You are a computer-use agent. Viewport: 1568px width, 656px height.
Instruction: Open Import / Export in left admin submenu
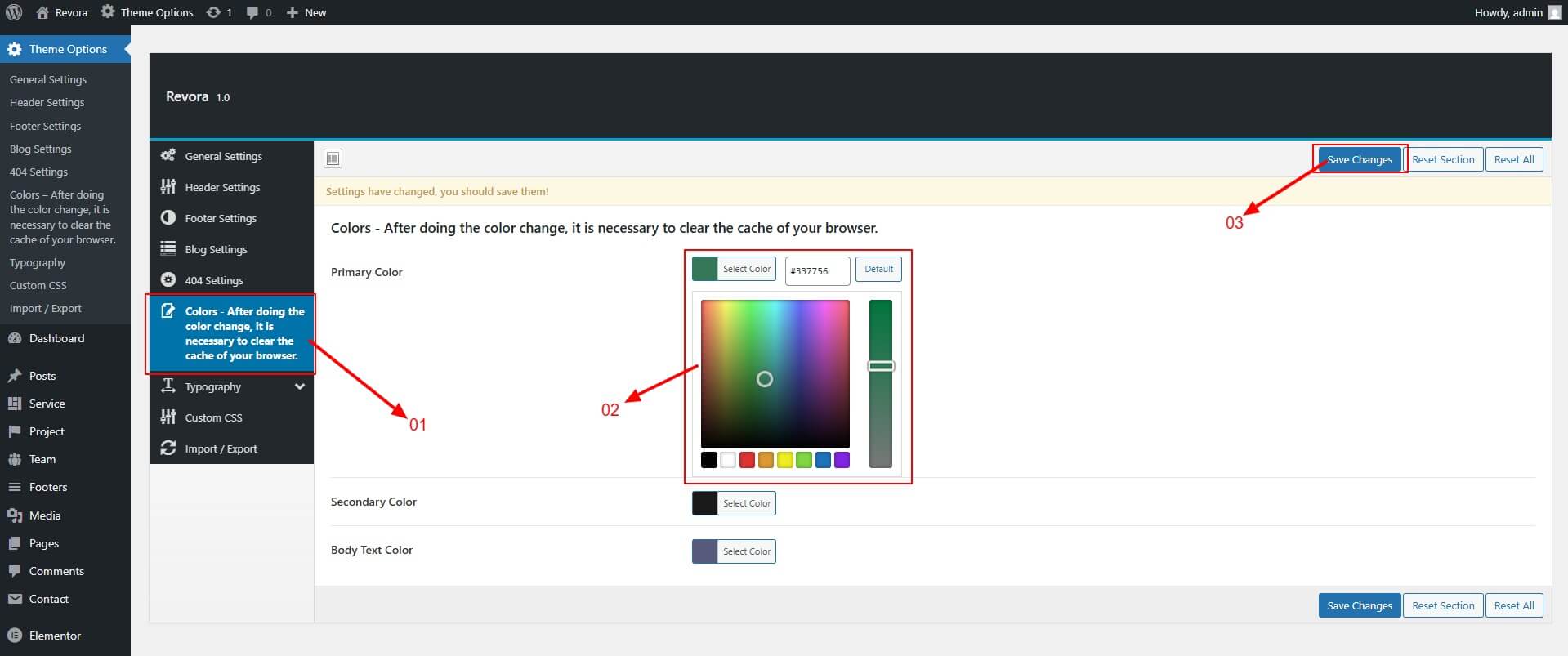click(46, 308)
